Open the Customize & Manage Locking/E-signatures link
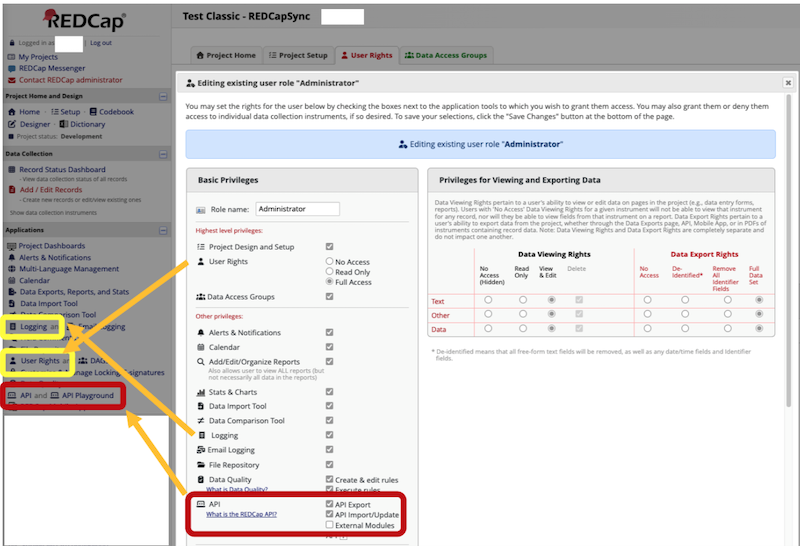 click(x=92, y=373)
